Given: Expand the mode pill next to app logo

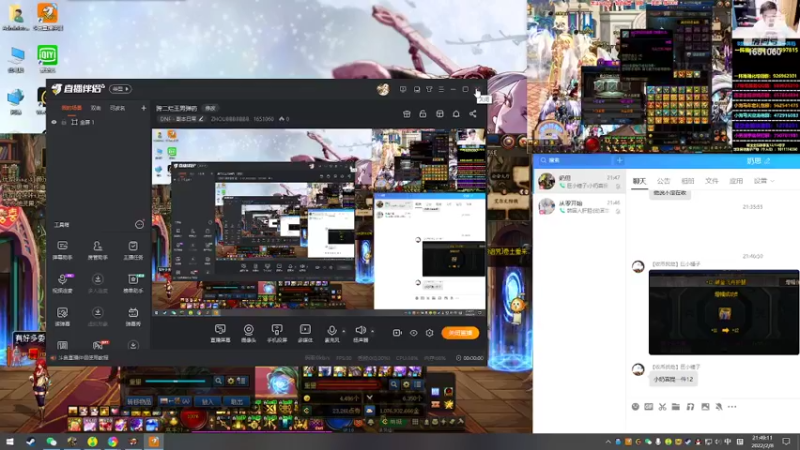Looking at the screenshot, I should point(120,89).
